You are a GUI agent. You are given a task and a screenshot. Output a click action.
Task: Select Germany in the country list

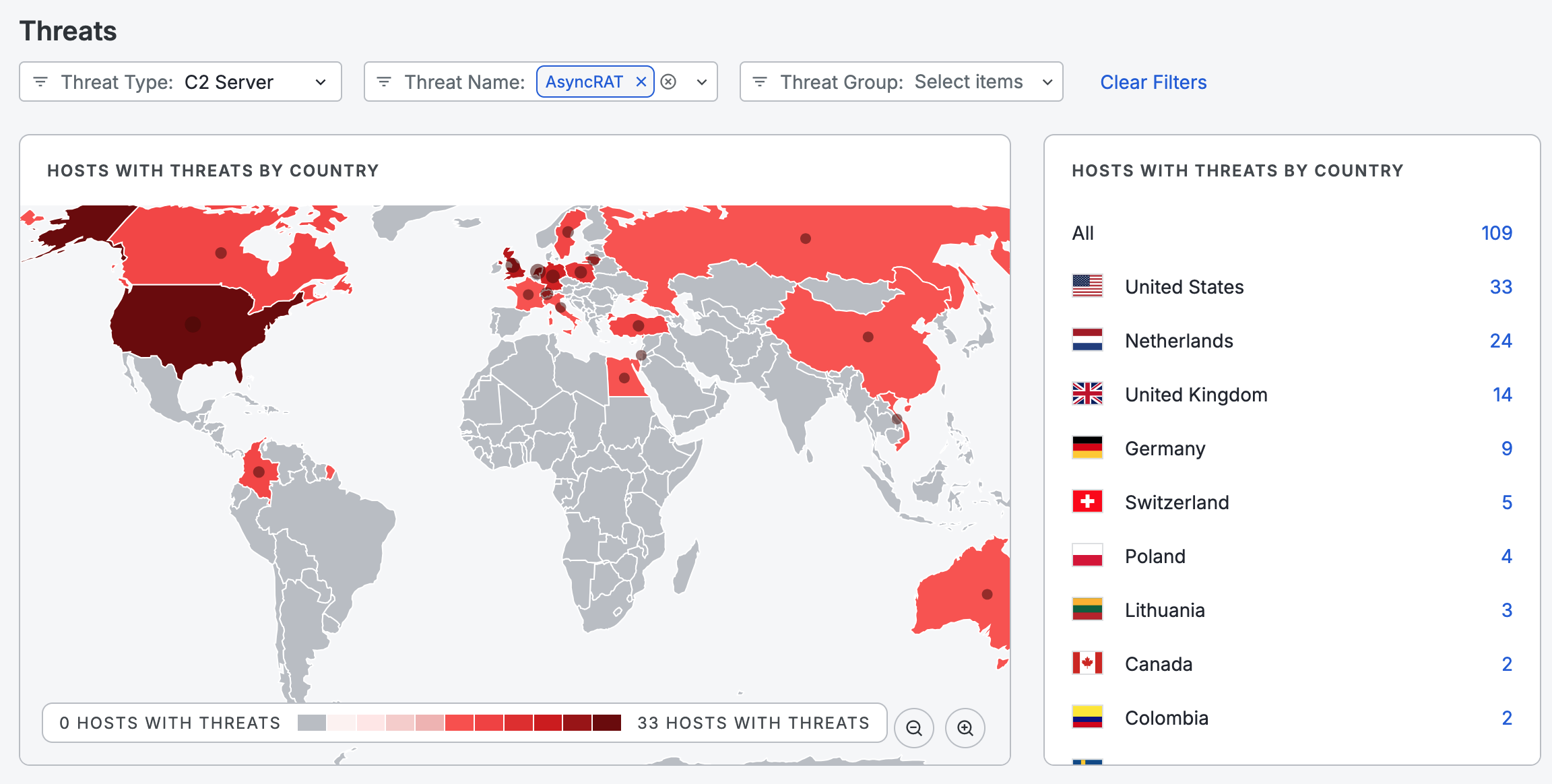click(x=1165, y=449)
